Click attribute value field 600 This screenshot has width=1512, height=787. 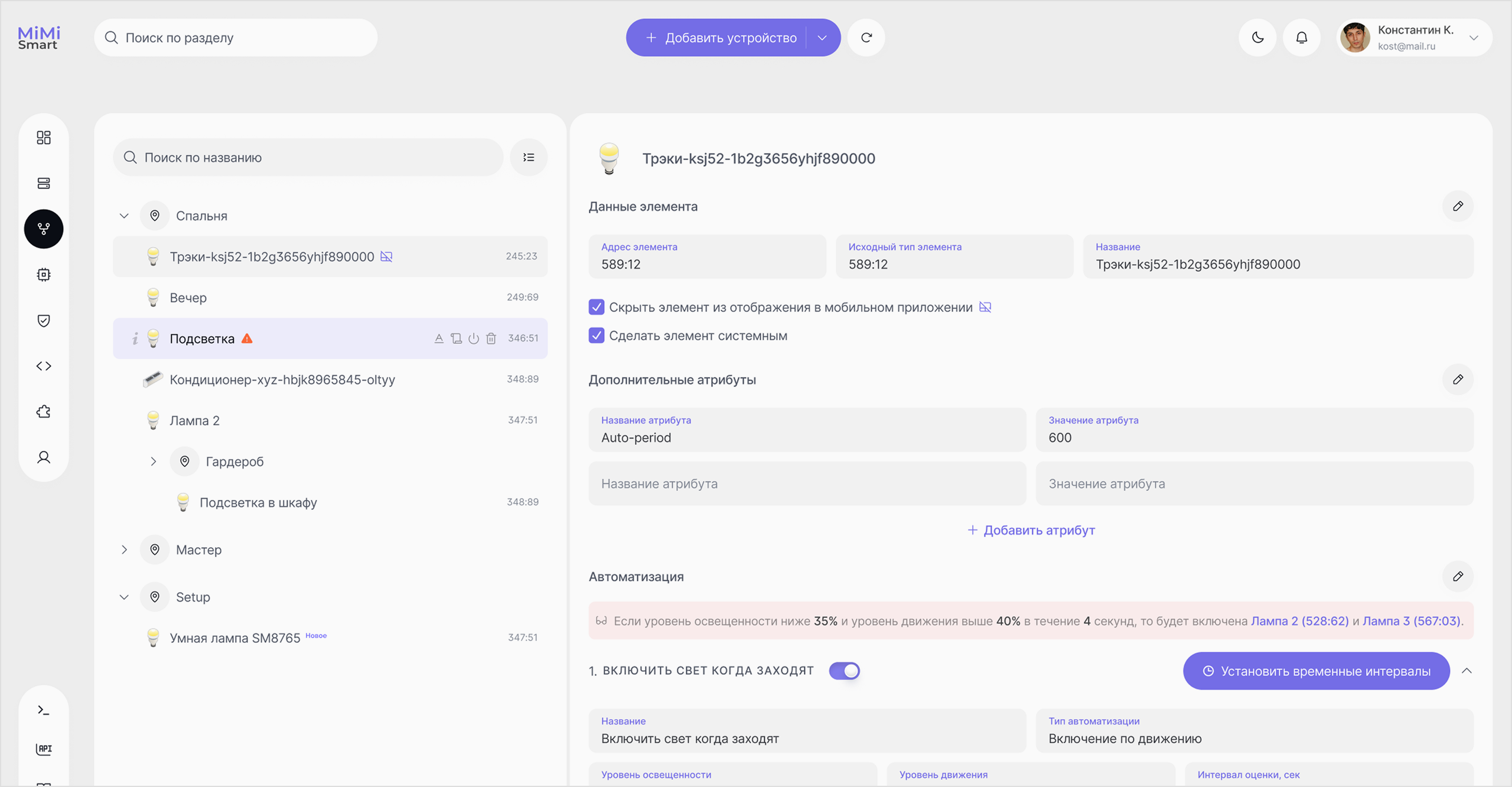click(1254, 430)
